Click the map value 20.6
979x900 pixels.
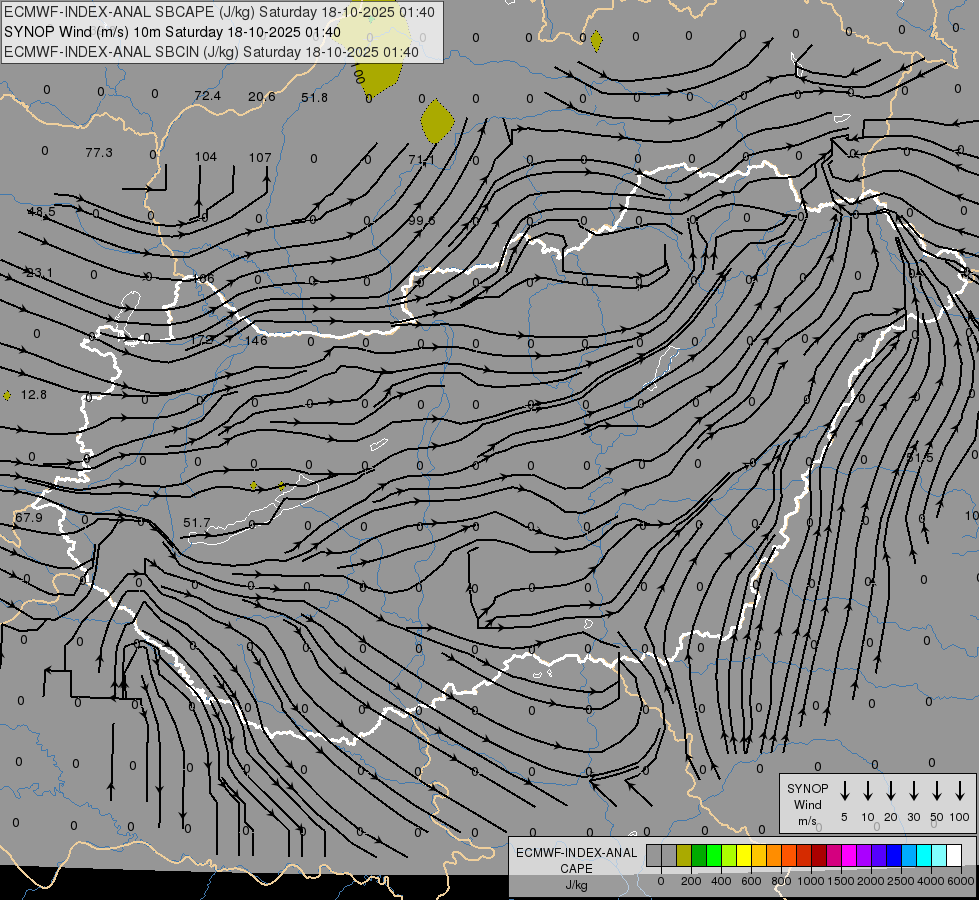point(262,96)
